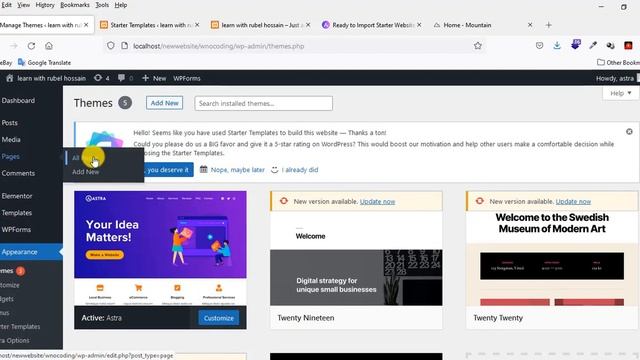Open Elementor in the sidebar
Viewport: 640px width, 360px height.
click(x=17, y=196)
